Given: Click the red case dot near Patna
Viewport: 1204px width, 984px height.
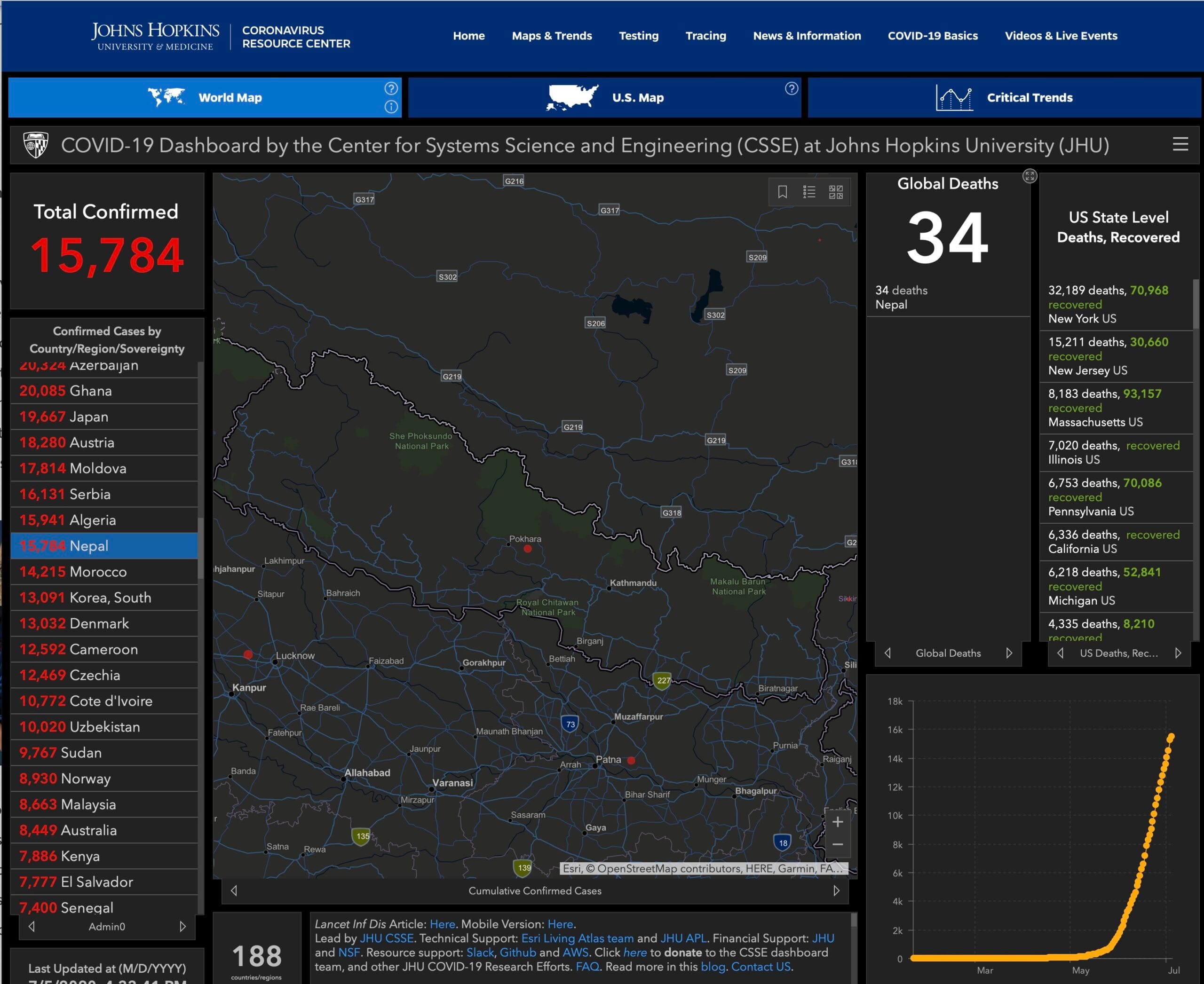Looking at the screenshot, I should 631,760.
